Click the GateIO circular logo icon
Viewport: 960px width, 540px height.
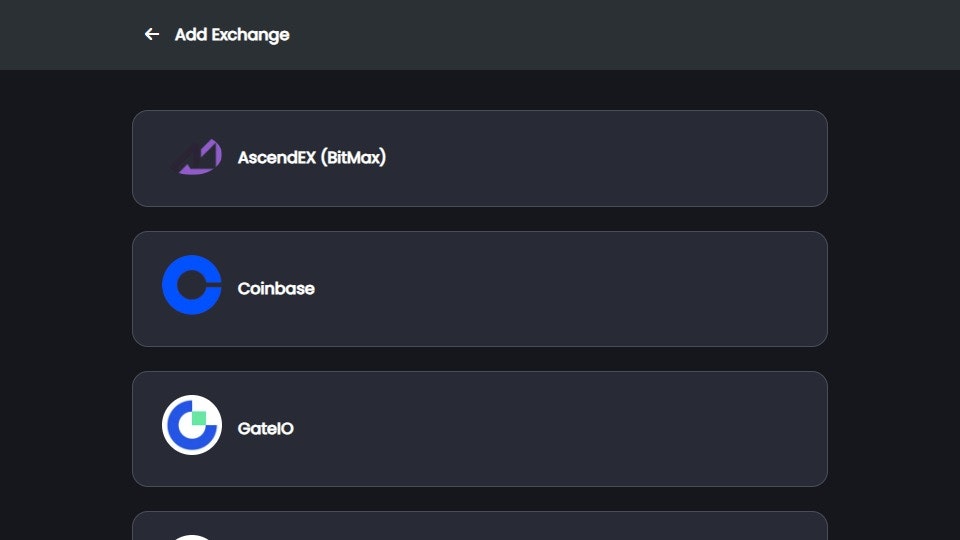point(192,425)
